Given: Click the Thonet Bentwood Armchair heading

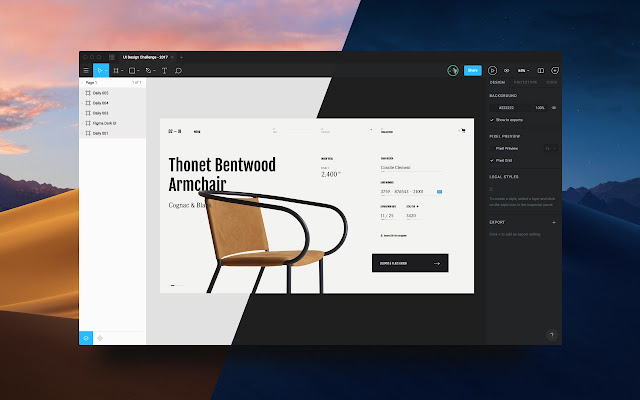Looking at the screenshot, I should [222, 175].
